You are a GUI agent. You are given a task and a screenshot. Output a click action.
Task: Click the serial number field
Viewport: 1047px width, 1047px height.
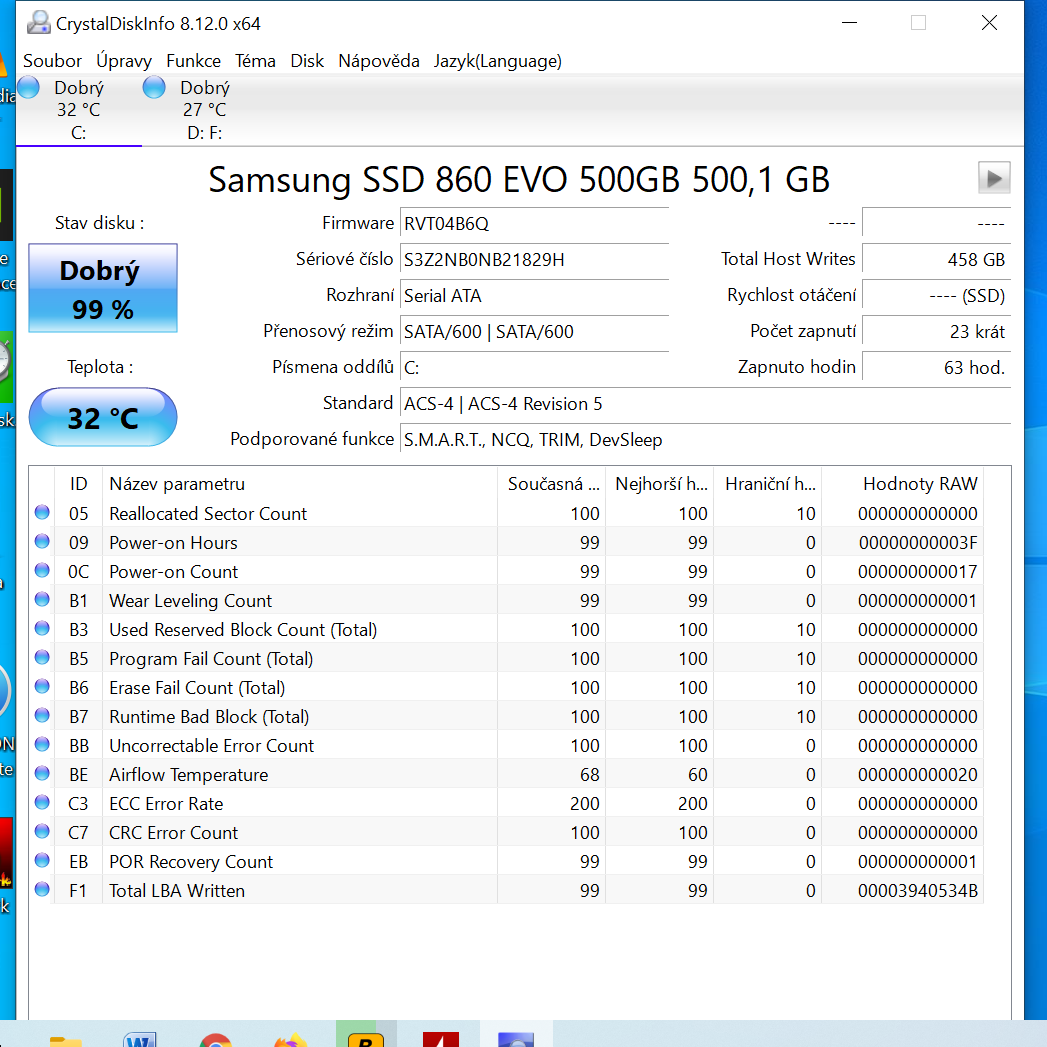534,260
